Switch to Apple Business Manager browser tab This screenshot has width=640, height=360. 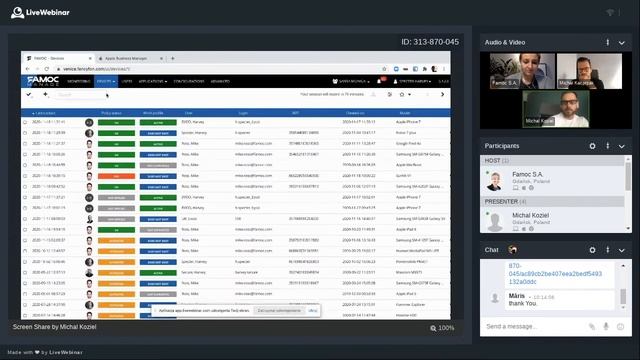[130, 58]
